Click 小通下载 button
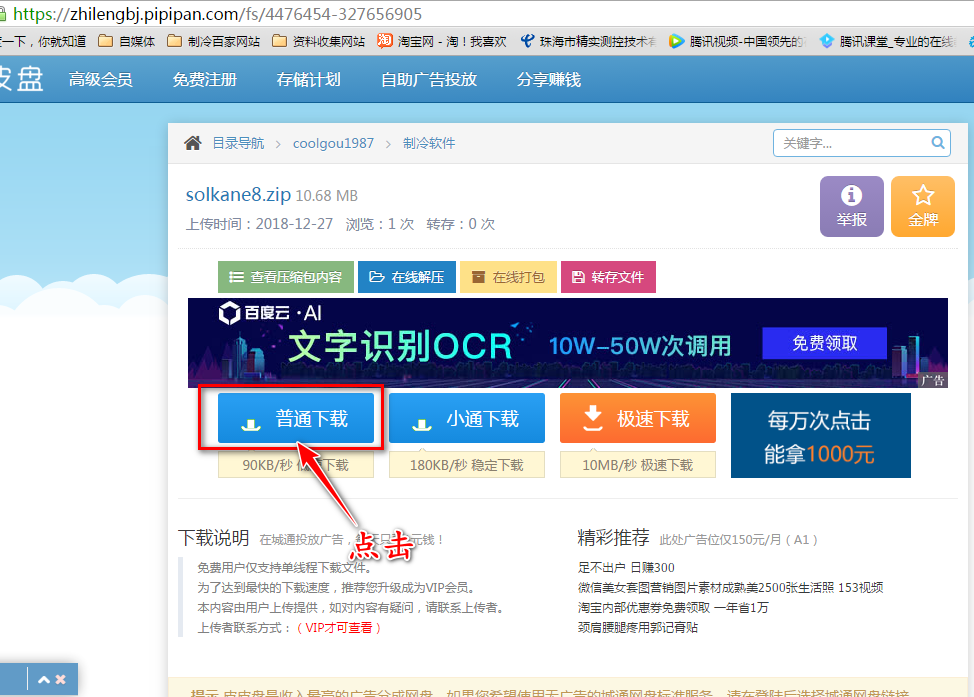Viewport: 974px width, 697px height. (467, 418)
